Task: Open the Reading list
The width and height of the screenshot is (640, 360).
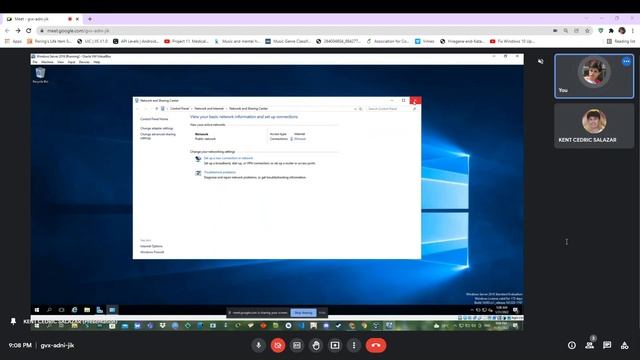Action: coord(621,41)
